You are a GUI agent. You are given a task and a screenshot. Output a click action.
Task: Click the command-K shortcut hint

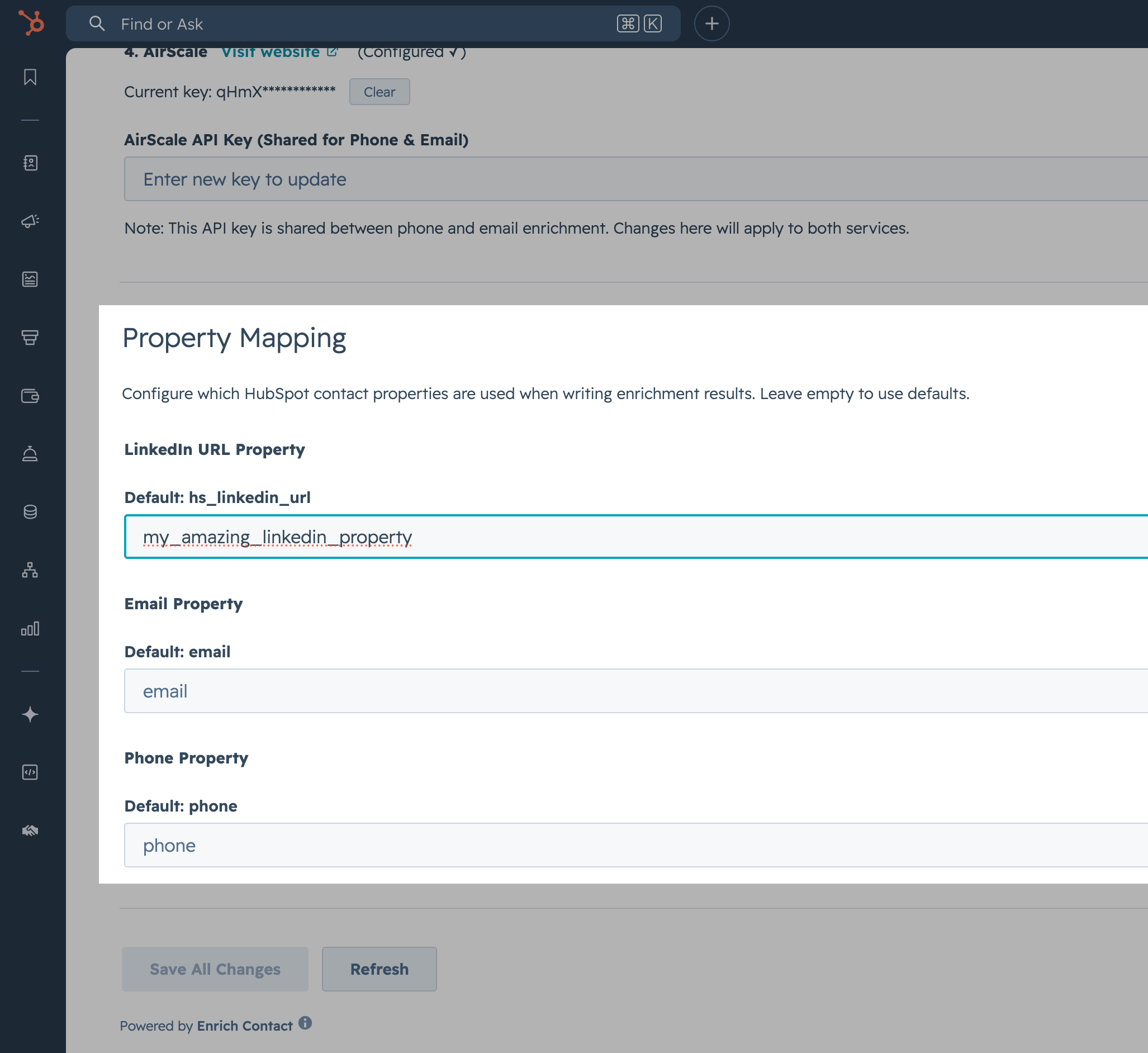tap(639, 23)
